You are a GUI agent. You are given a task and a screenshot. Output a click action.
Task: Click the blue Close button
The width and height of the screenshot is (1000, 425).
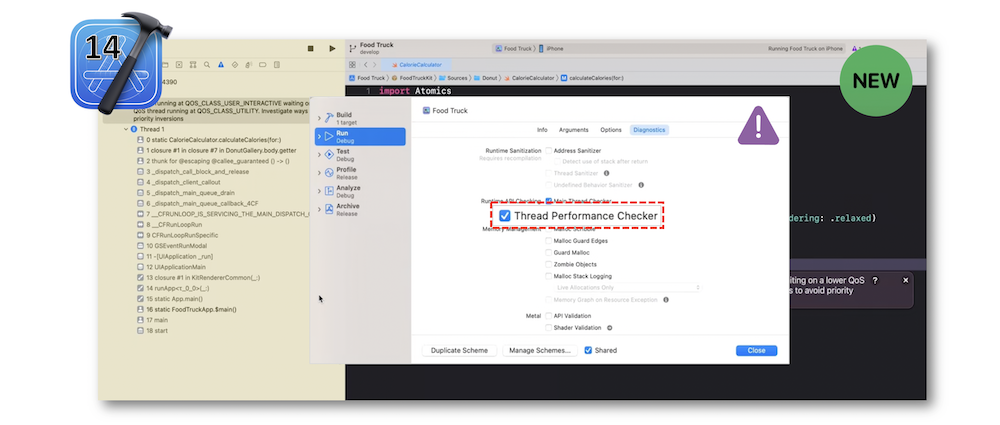(x=756, y=350)
